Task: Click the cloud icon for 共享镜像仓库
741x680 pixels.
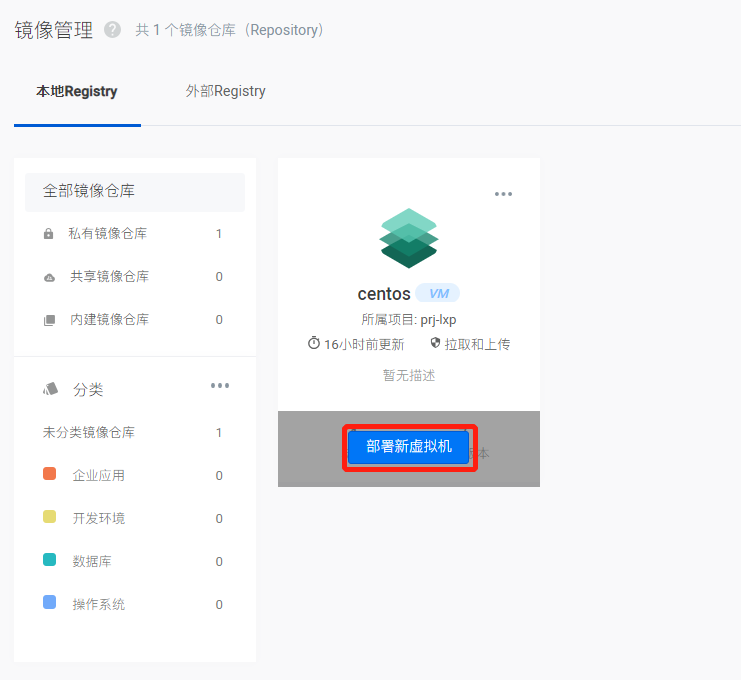Action: (49, 277)
